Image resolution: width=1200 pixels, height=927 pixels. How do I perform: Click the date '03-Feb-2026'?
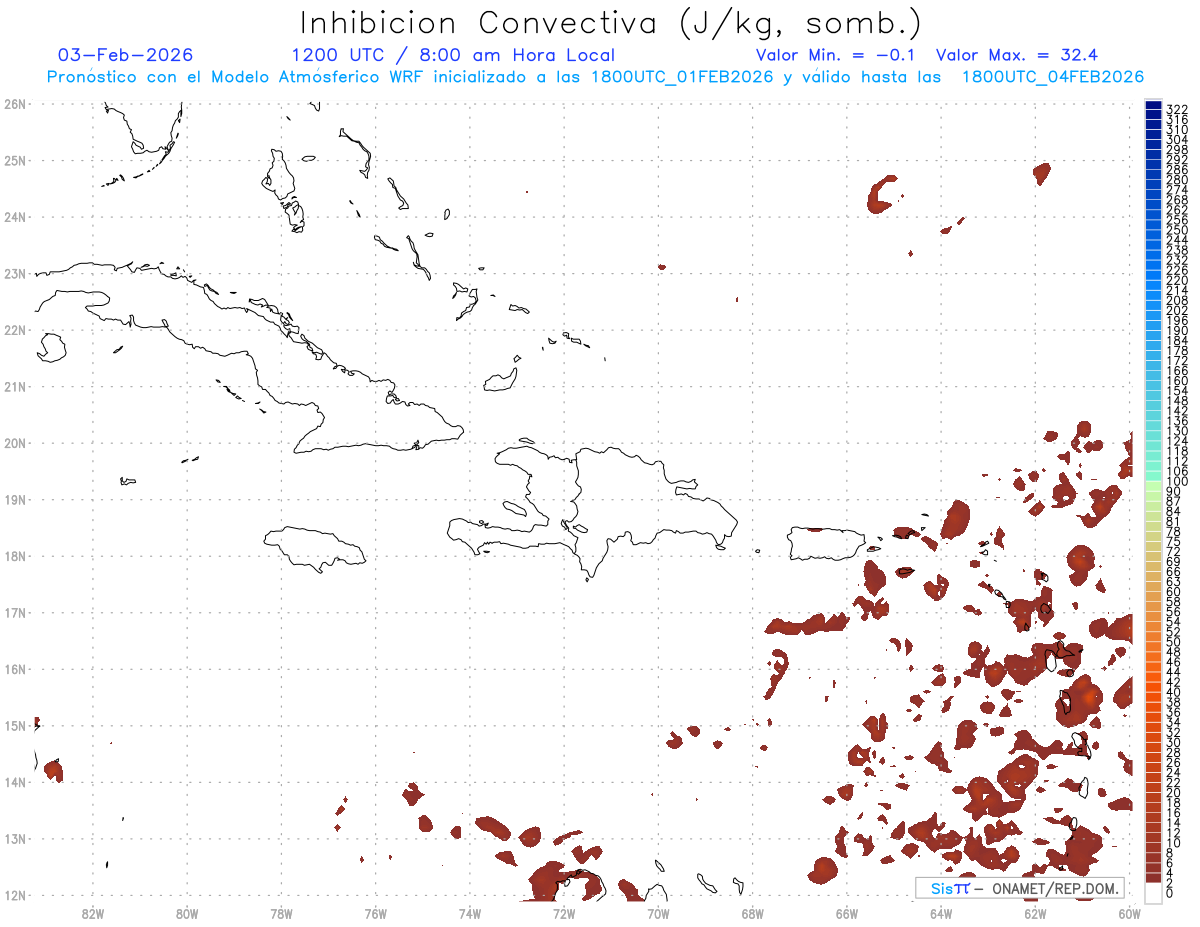tap(125, 55)
